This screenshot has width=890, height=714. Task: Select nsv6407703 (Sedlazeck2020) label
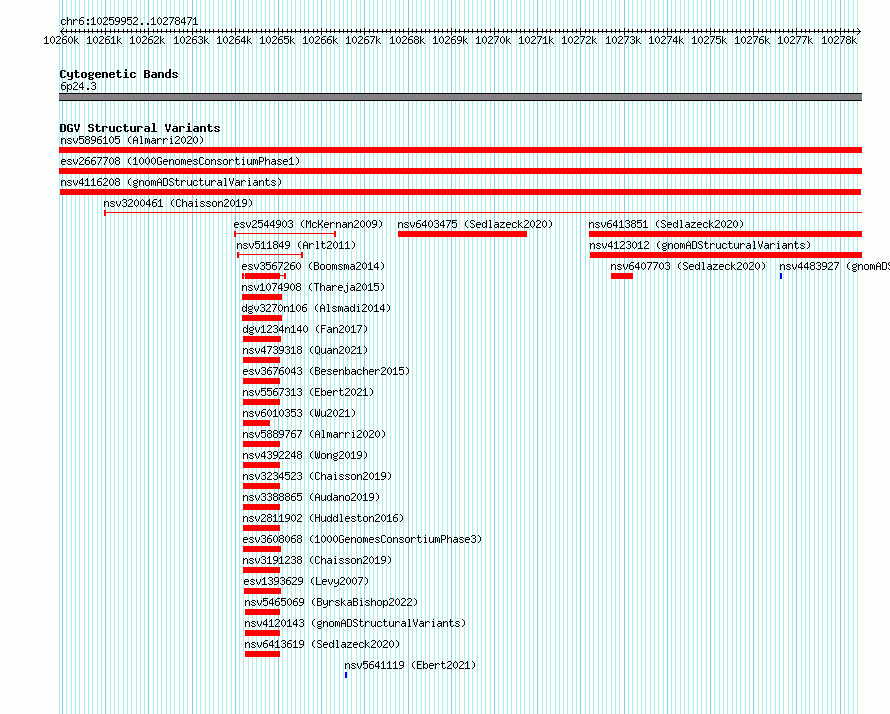pos(688,266)
